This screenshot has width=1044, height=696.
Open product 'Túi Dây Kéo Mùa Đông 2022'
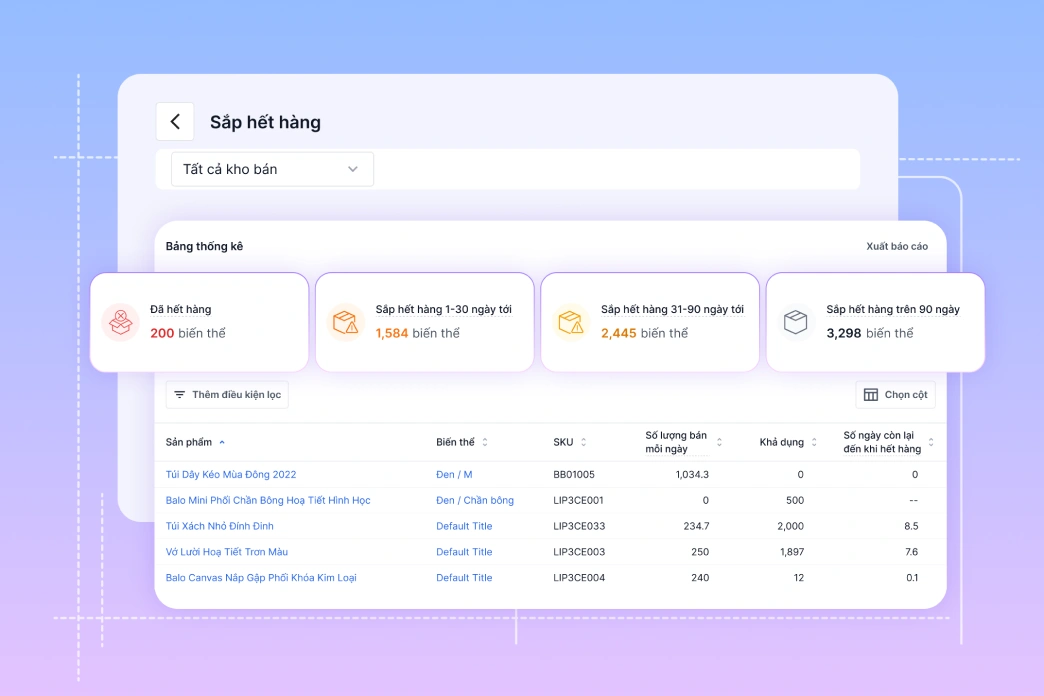coord(231,475)
